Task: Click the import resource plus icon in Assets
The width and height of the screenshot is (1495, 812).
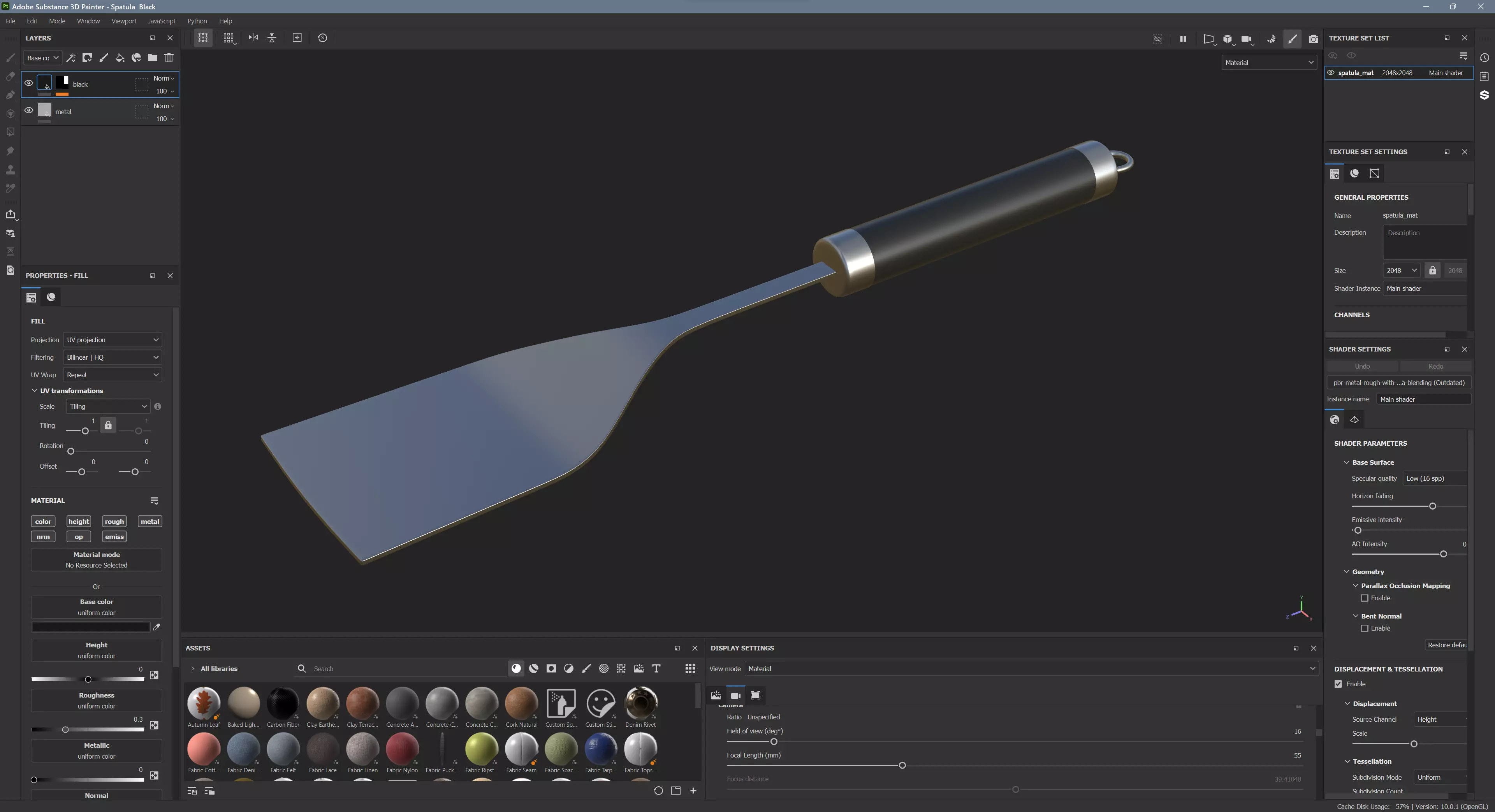Action: click(x=693, y=791)
